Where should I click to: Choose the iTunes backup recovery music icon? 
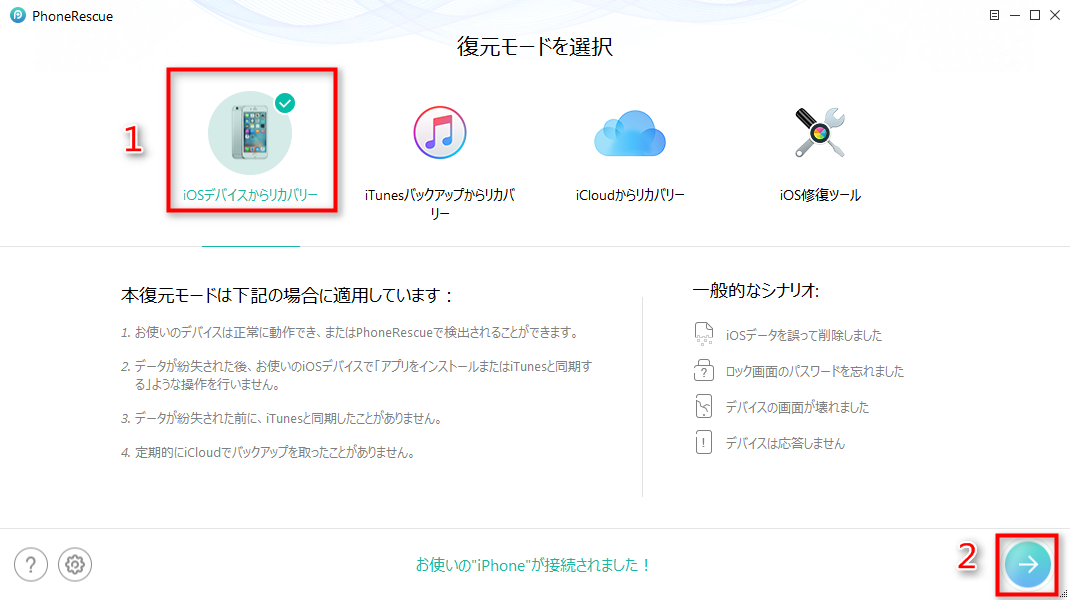point(440,133)
